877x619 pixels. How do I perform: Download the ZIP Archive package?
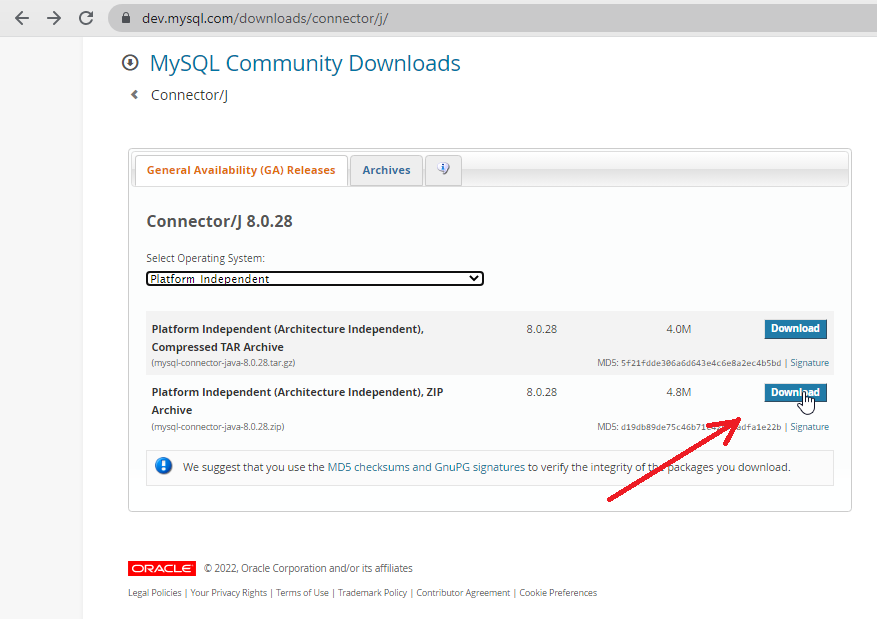[795, 393]
